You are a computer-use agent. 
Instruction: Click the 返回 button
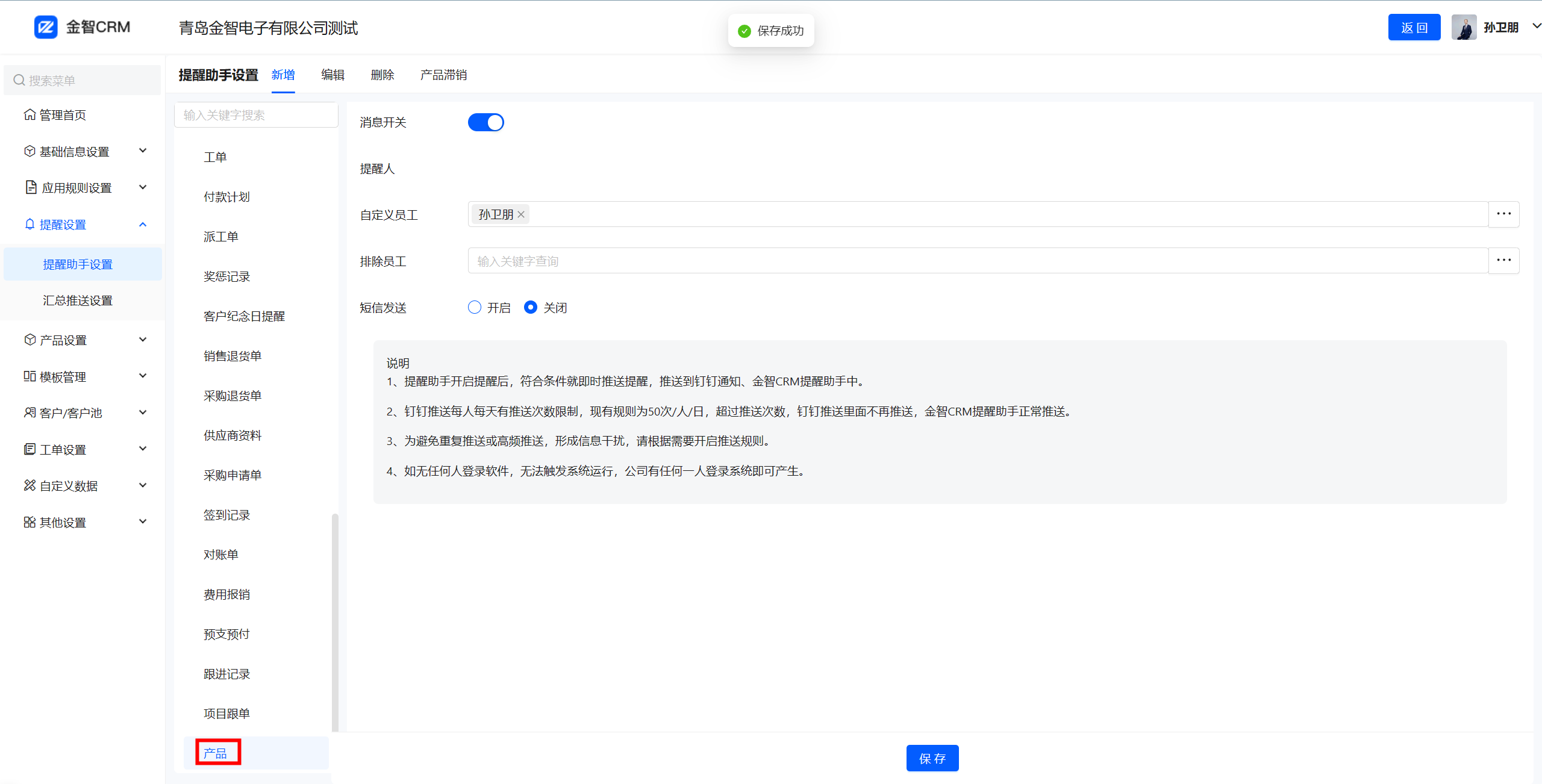pyautogui.click(x=1414, y=27)
